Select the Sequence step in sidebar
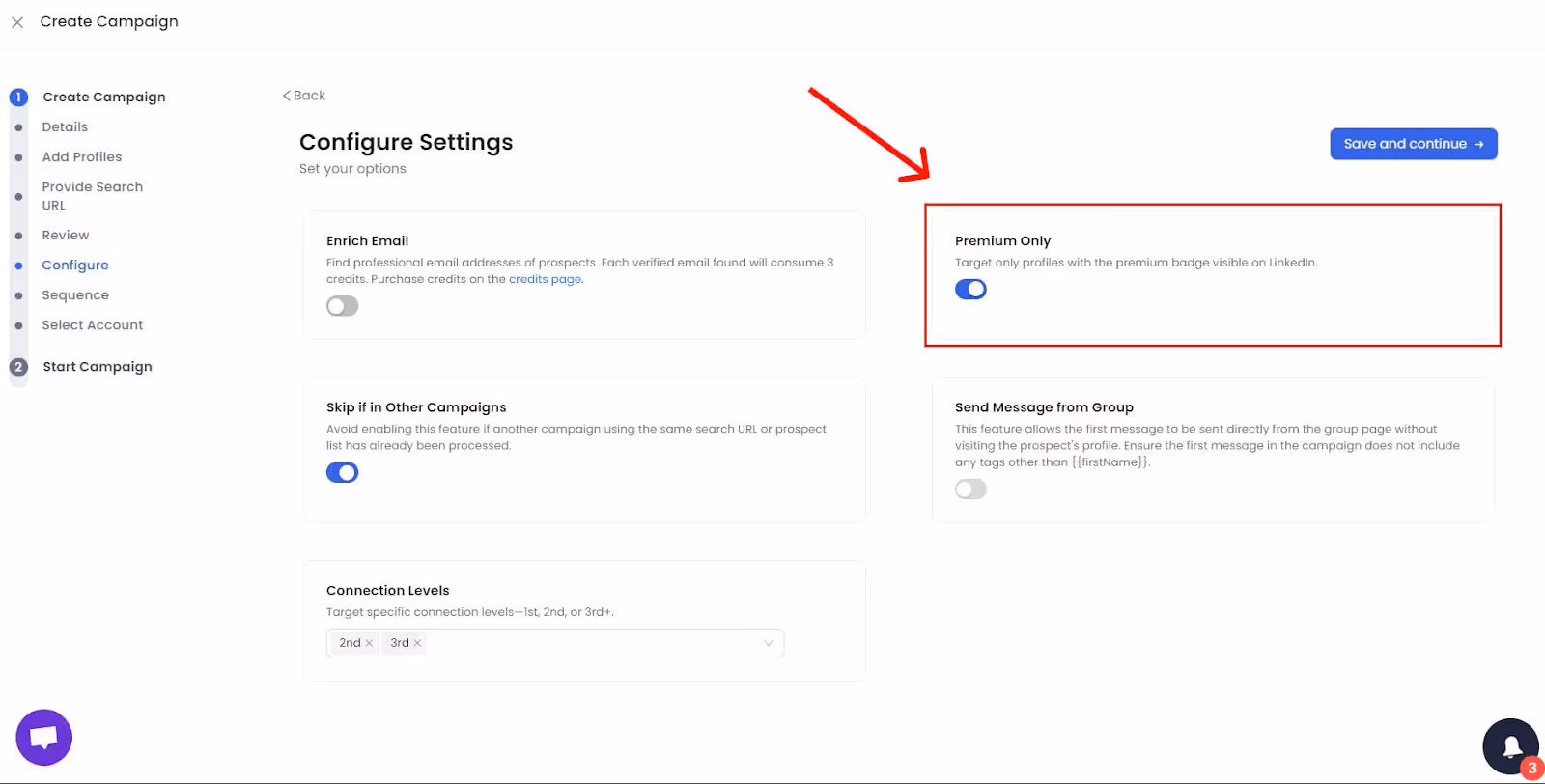1545x784 pixels. [x=75, y=294]
